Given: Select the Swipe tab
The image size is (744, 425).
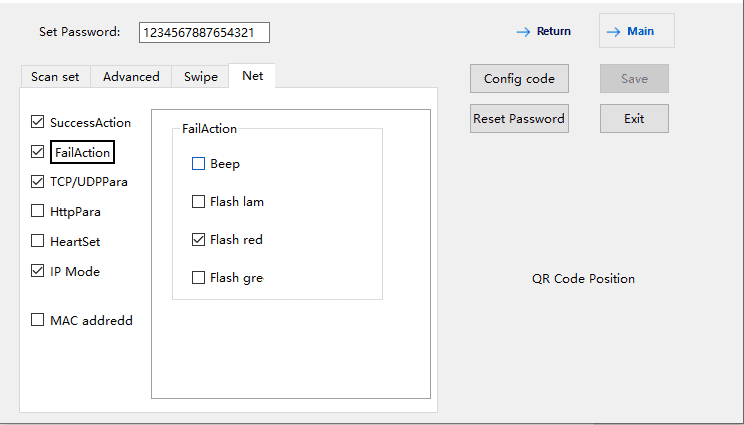Looking at the screenshot, I should coord(200,77).
